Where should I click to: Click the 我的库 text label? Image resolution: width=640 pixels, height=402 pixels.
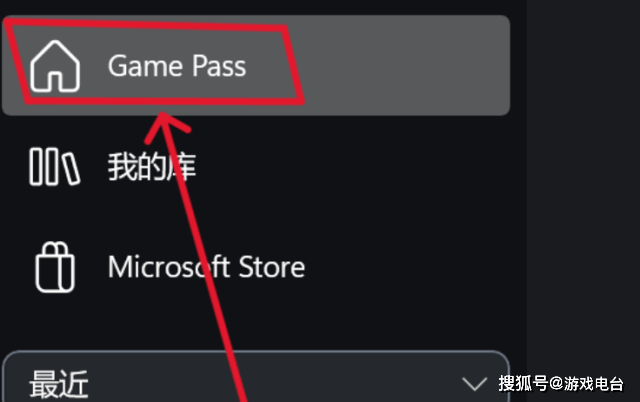point(152,167)
